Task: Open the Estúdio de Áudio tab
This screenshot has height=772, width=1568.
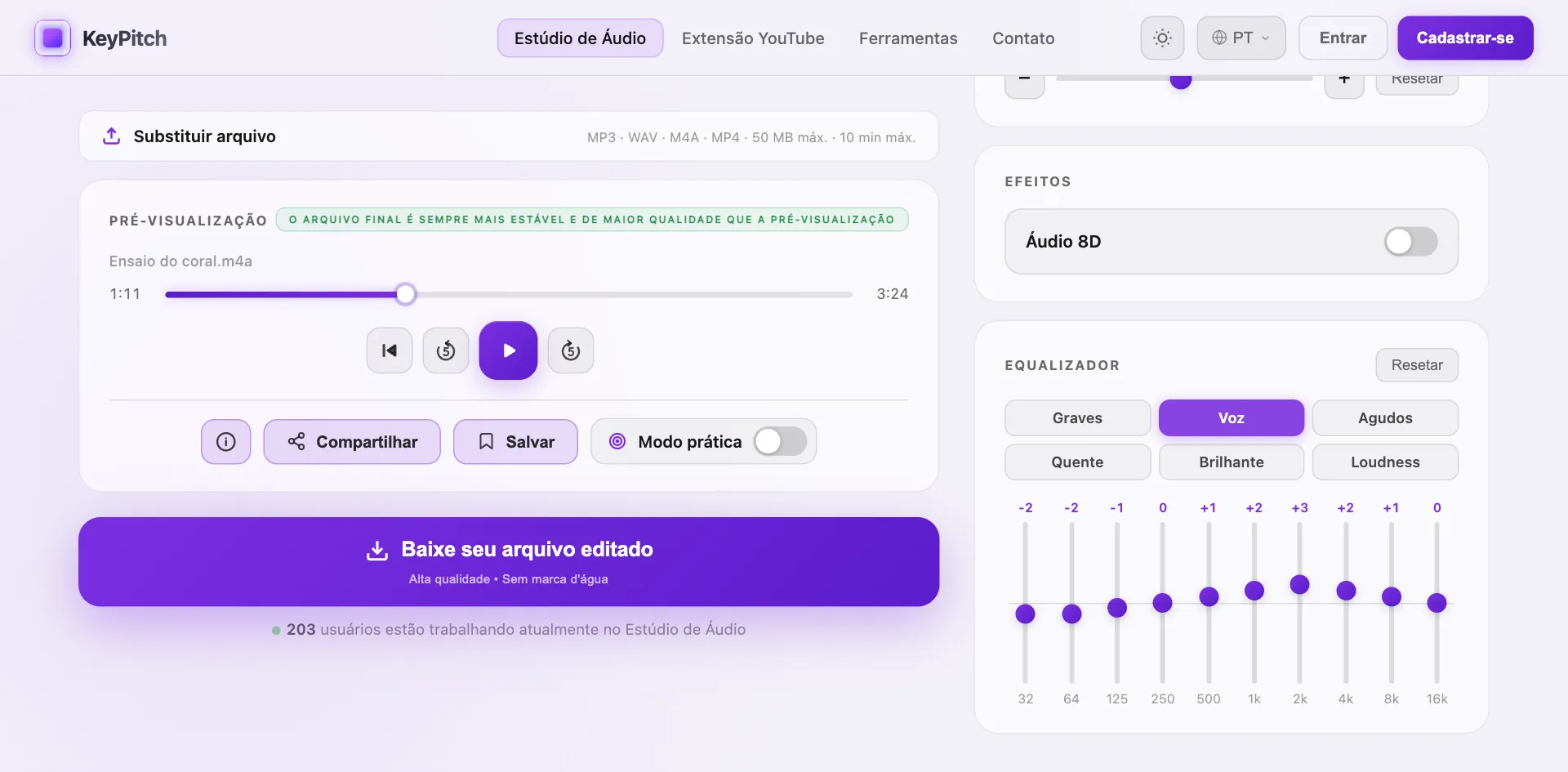Action: (x=580, y=38)
